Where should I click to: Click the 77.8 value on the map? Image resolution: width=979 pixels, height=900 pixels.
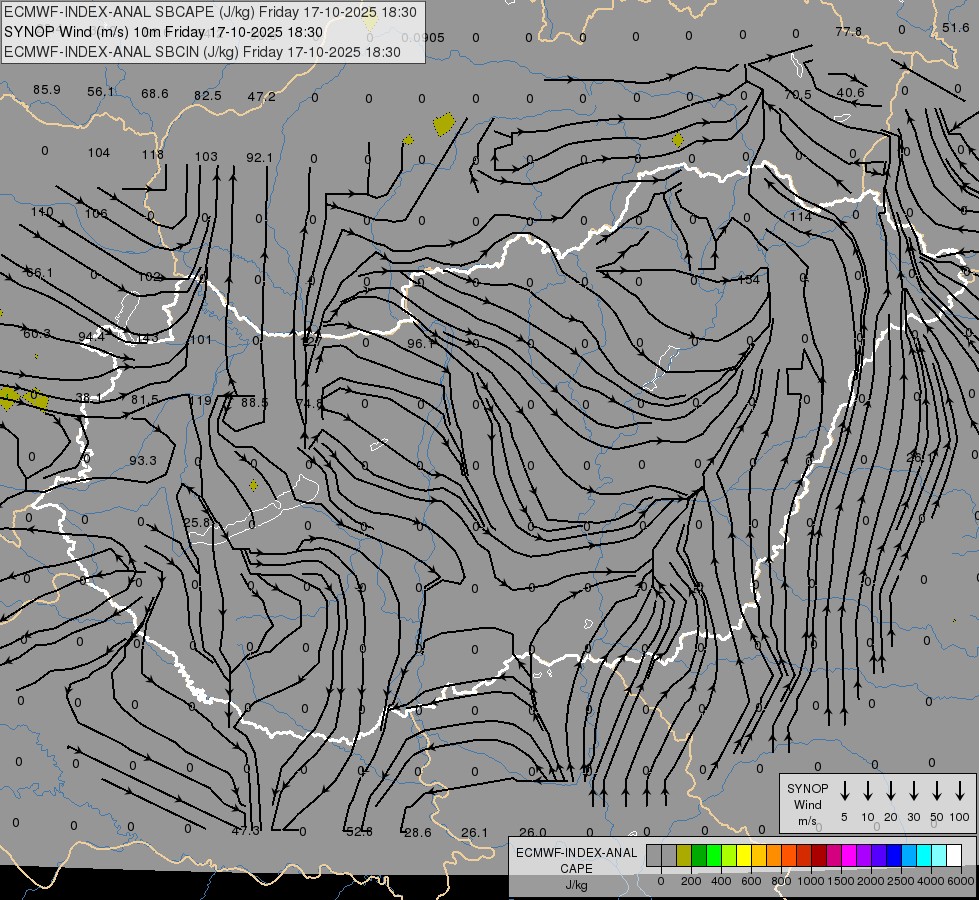point(849,31)
